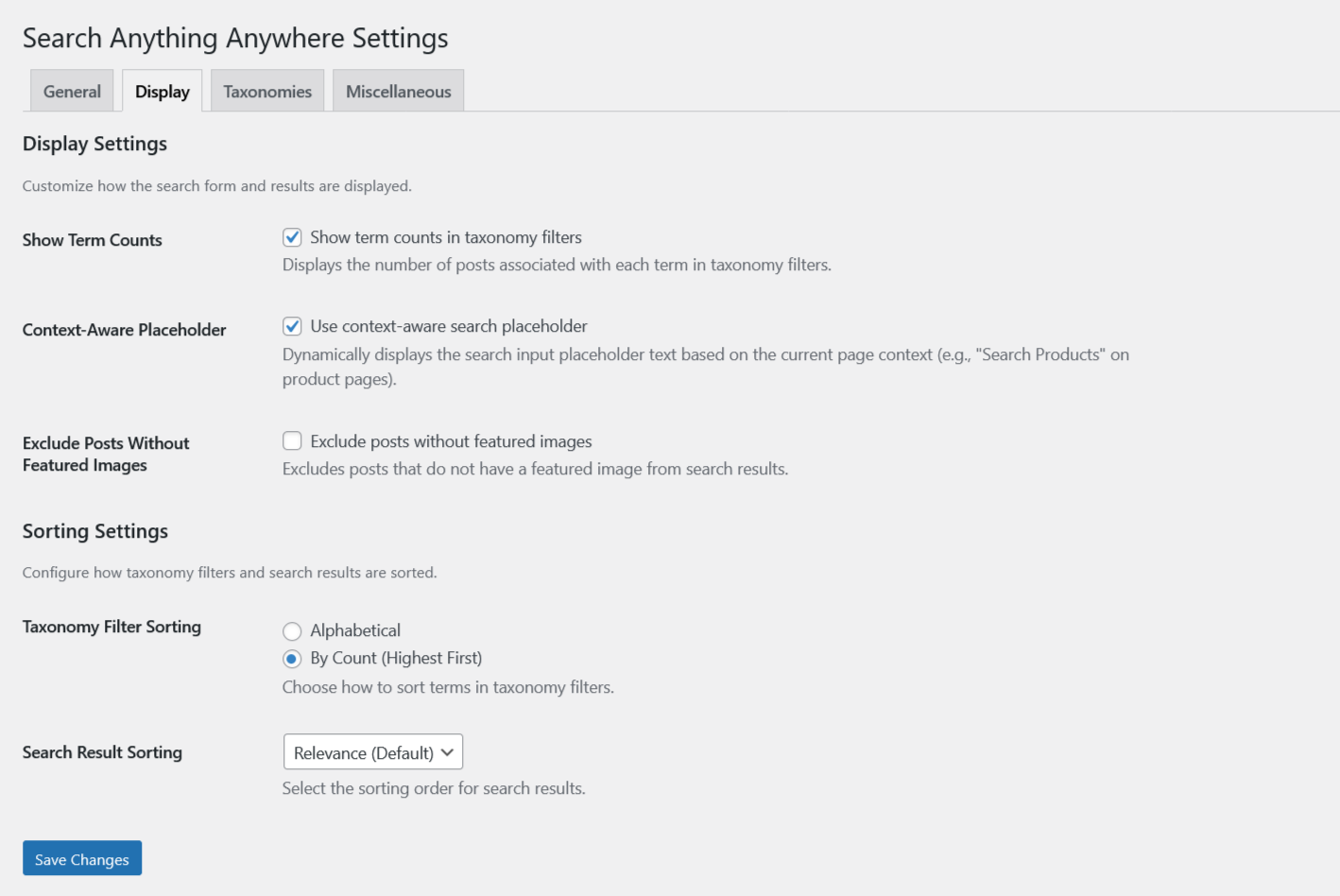Disable the context-aware search placeholder checkbox
The width and height of the screenshot is (1340, 896).
[x=292, y=326]
